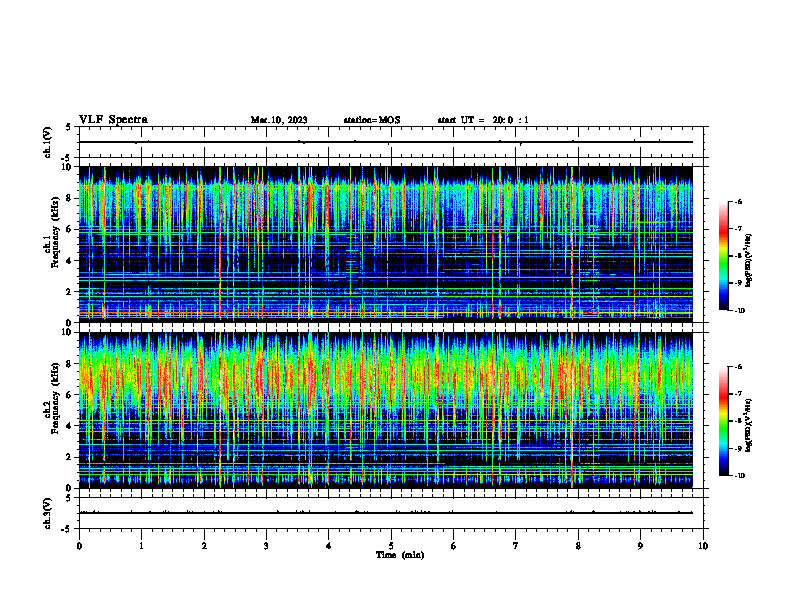
Task: Click the time axis tick label "9"
Action: point(640,546)
